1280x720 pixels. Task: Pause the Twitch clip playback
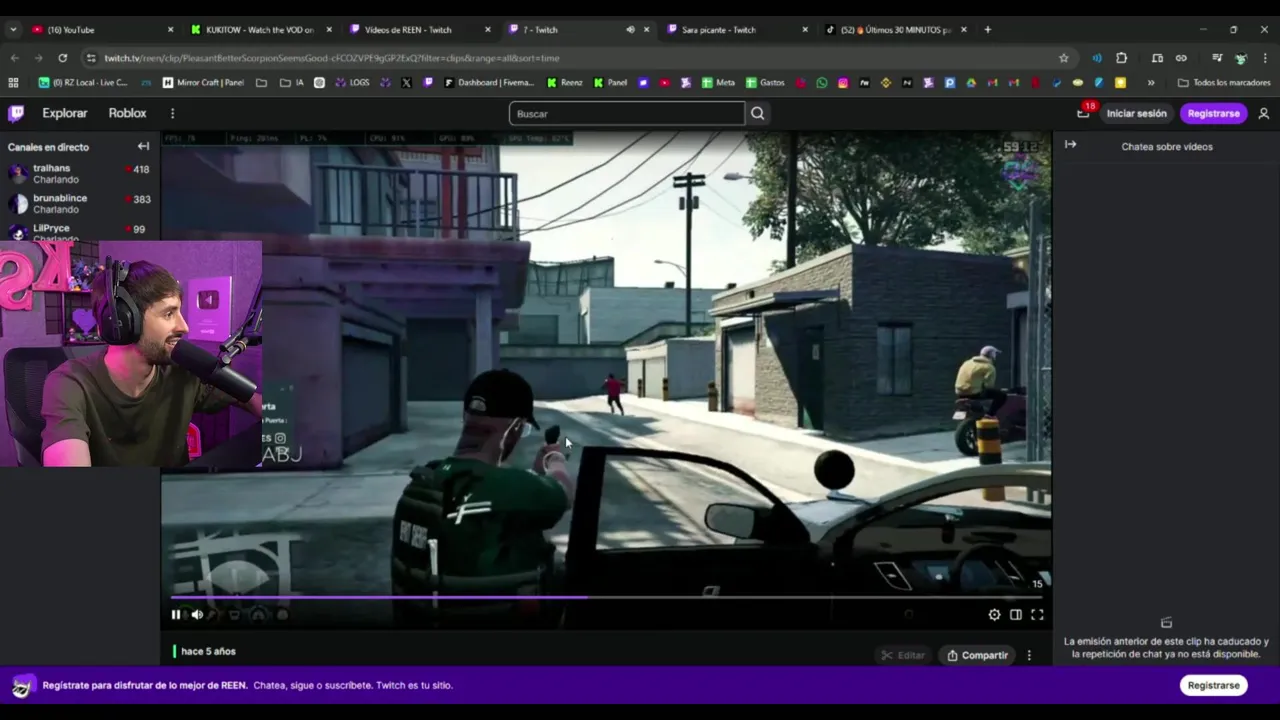click(x=176, y=615)
